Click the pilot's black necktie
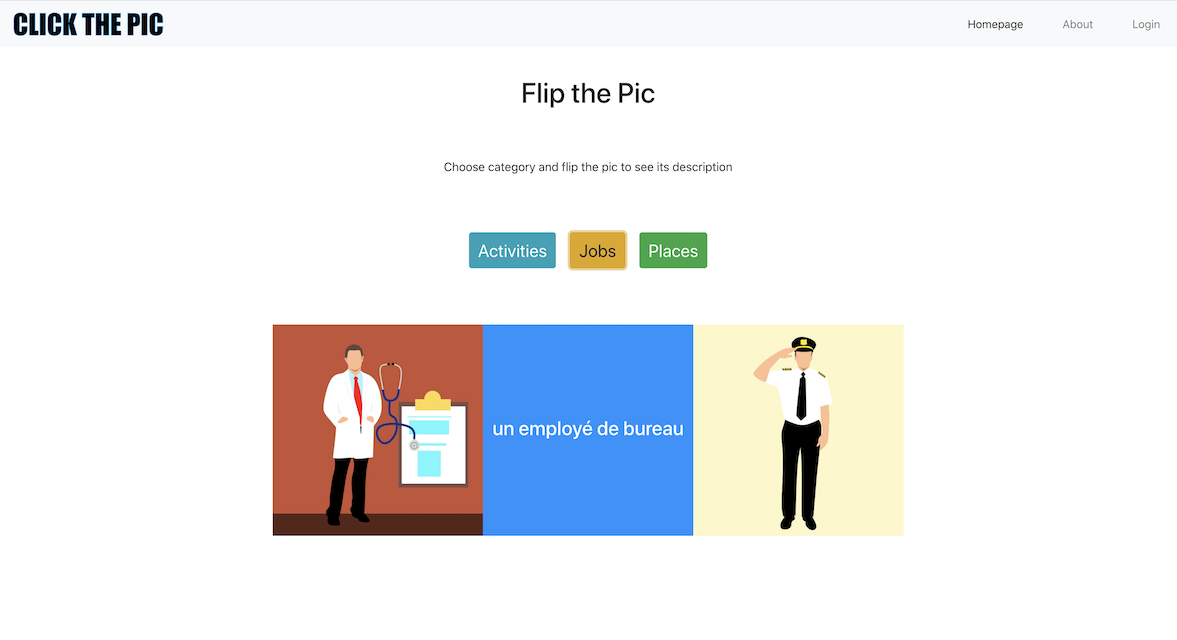The width and height of the screenshot is (1177, 640). [802, 395]
